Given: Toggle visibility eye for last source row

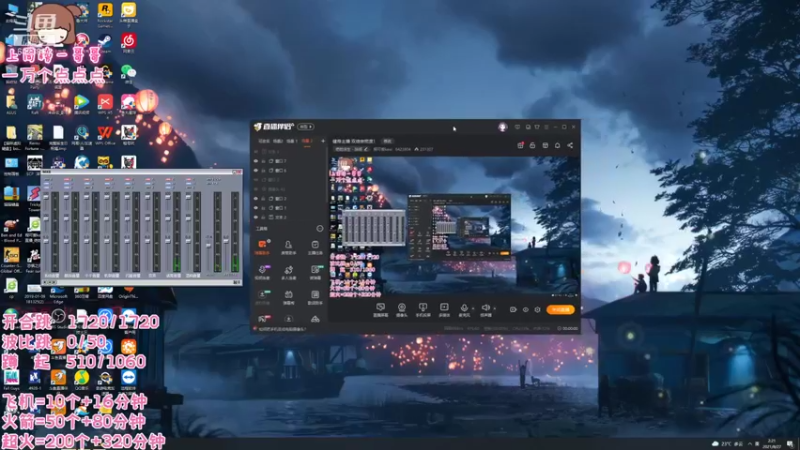Looking at the screenshot, I should tap(256, 217).
